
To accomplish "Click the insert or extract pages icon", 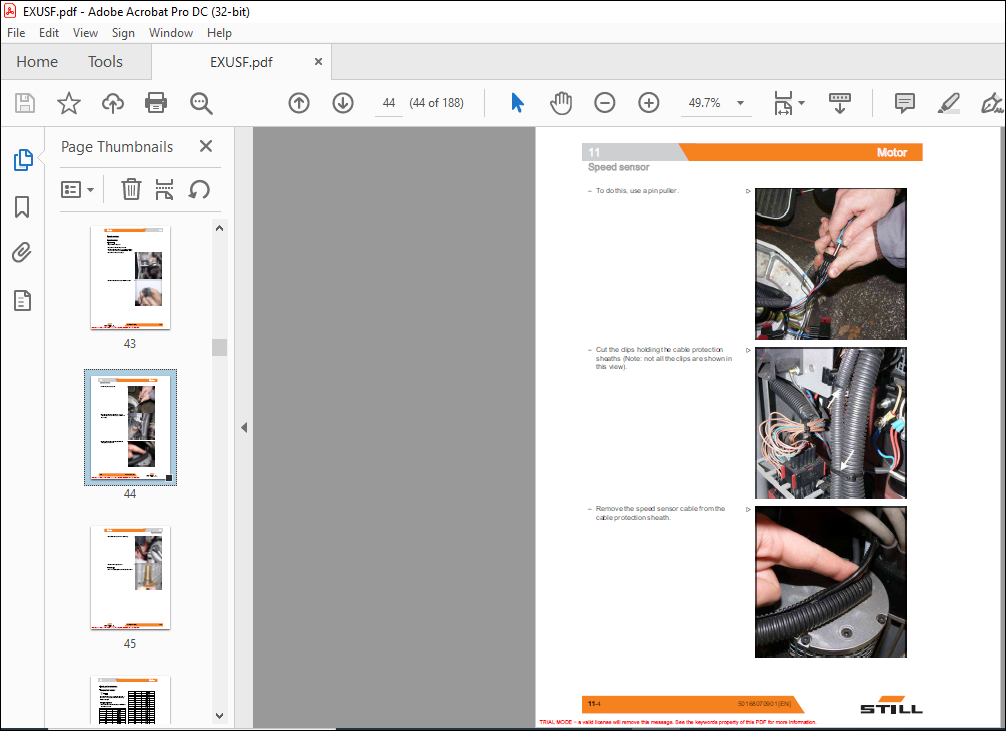I will [164, 189].
